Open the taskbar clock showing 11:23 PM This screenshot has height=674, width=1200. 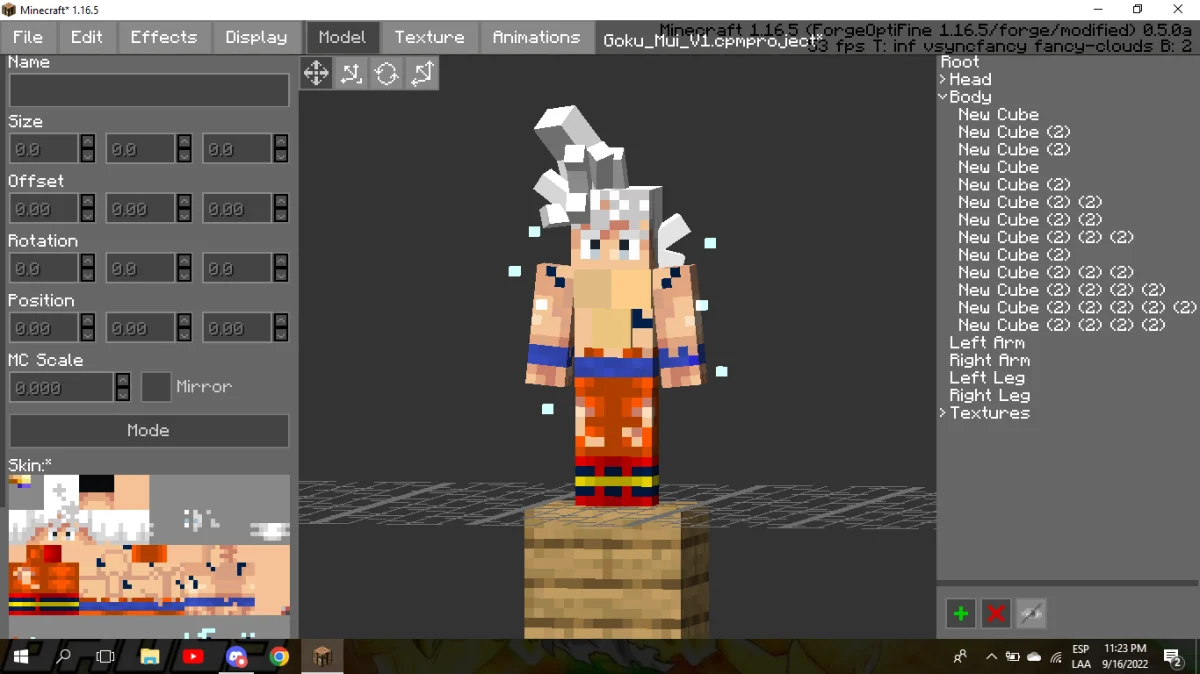coord(1125,657)
